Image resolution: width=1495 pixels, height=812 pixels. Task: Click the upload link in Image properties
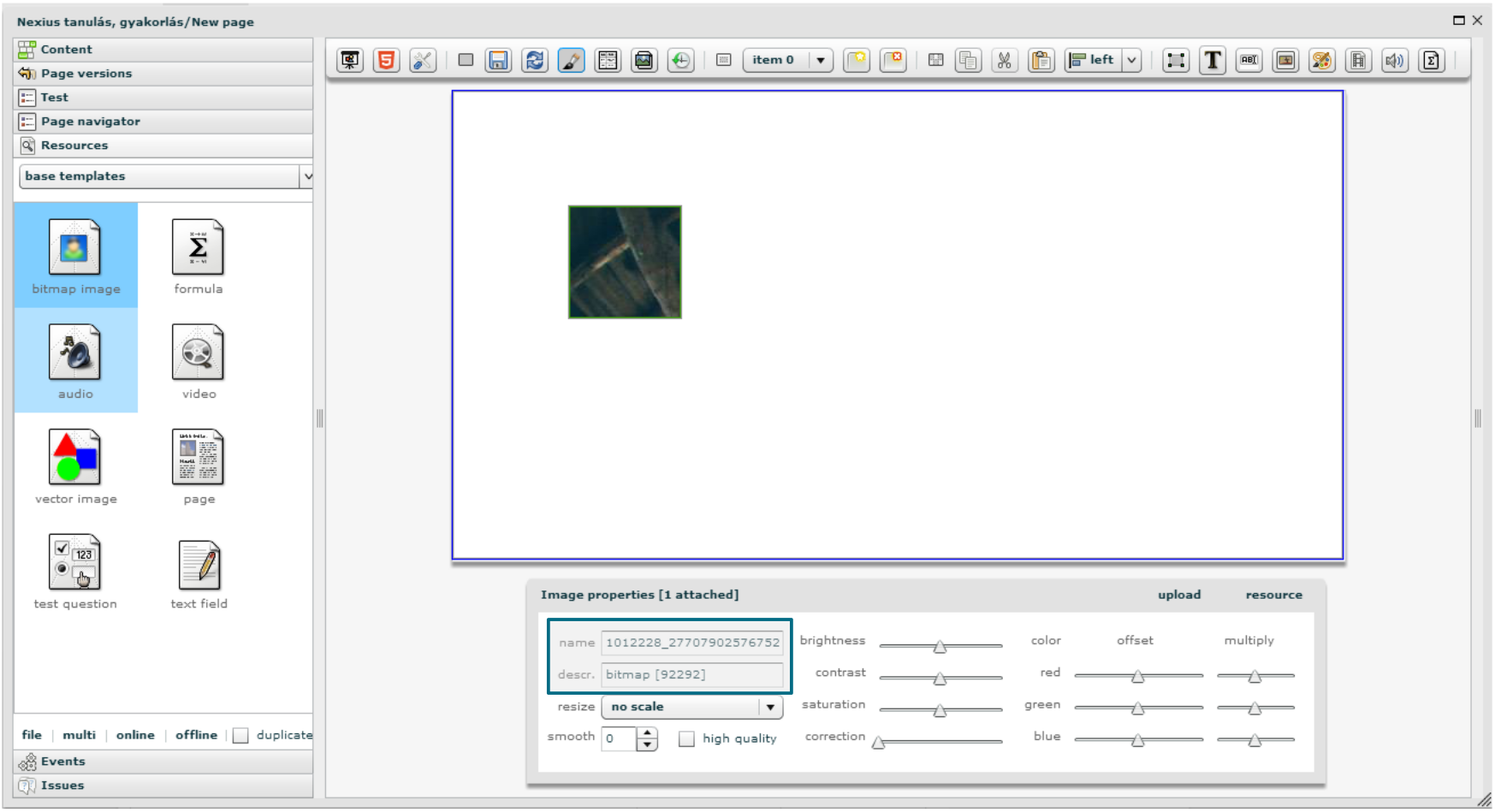coord(1178,595)
